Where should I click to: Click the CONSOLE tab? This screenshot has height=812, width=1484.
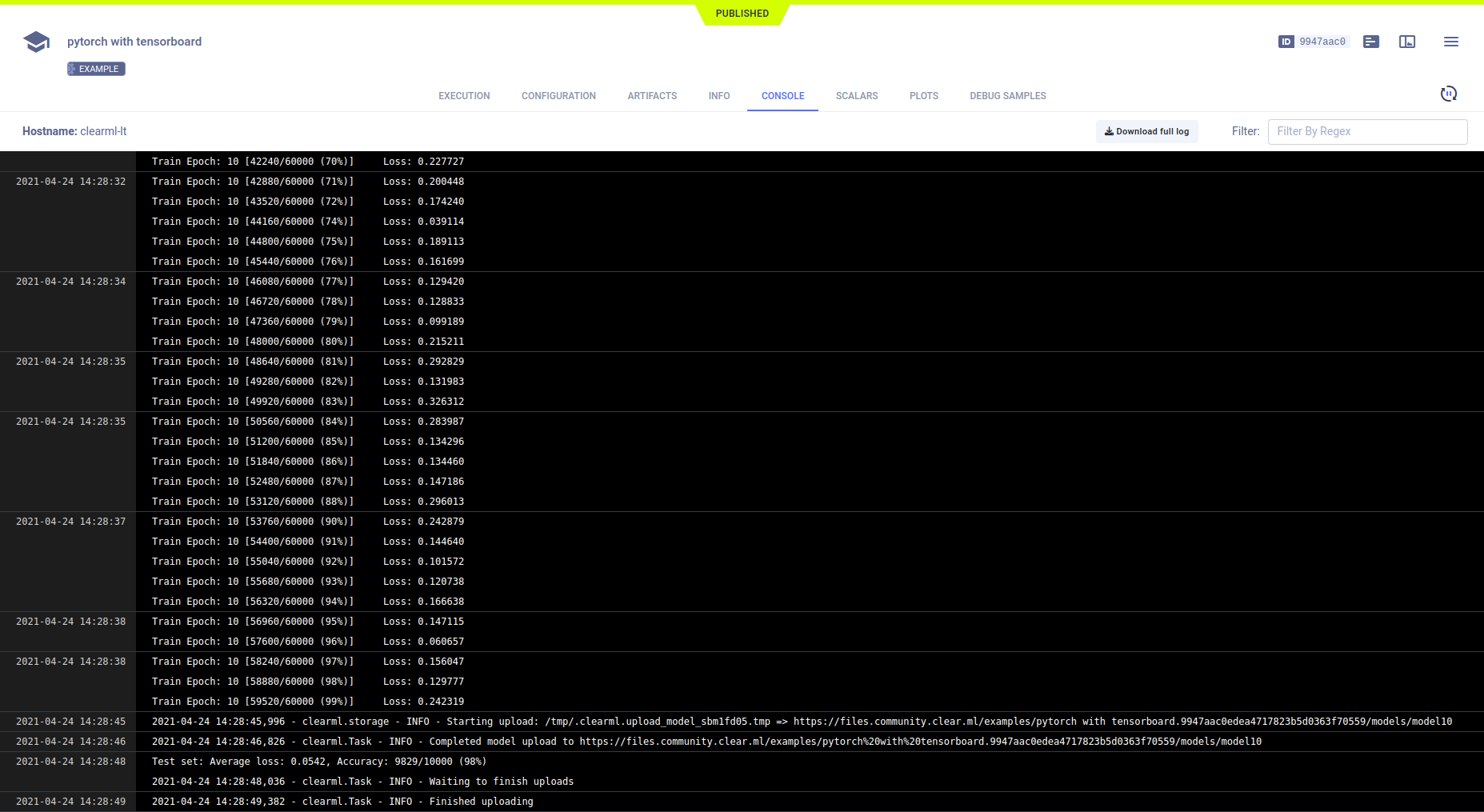(782, 96)
